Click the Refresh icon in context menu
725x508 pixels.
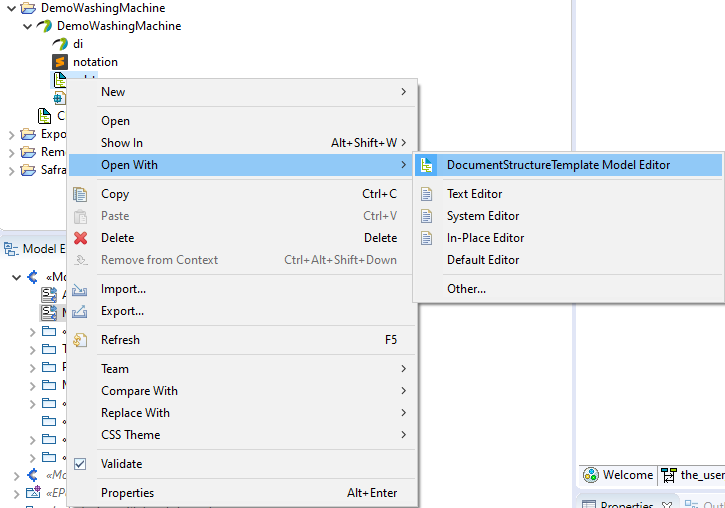point(80,340)
